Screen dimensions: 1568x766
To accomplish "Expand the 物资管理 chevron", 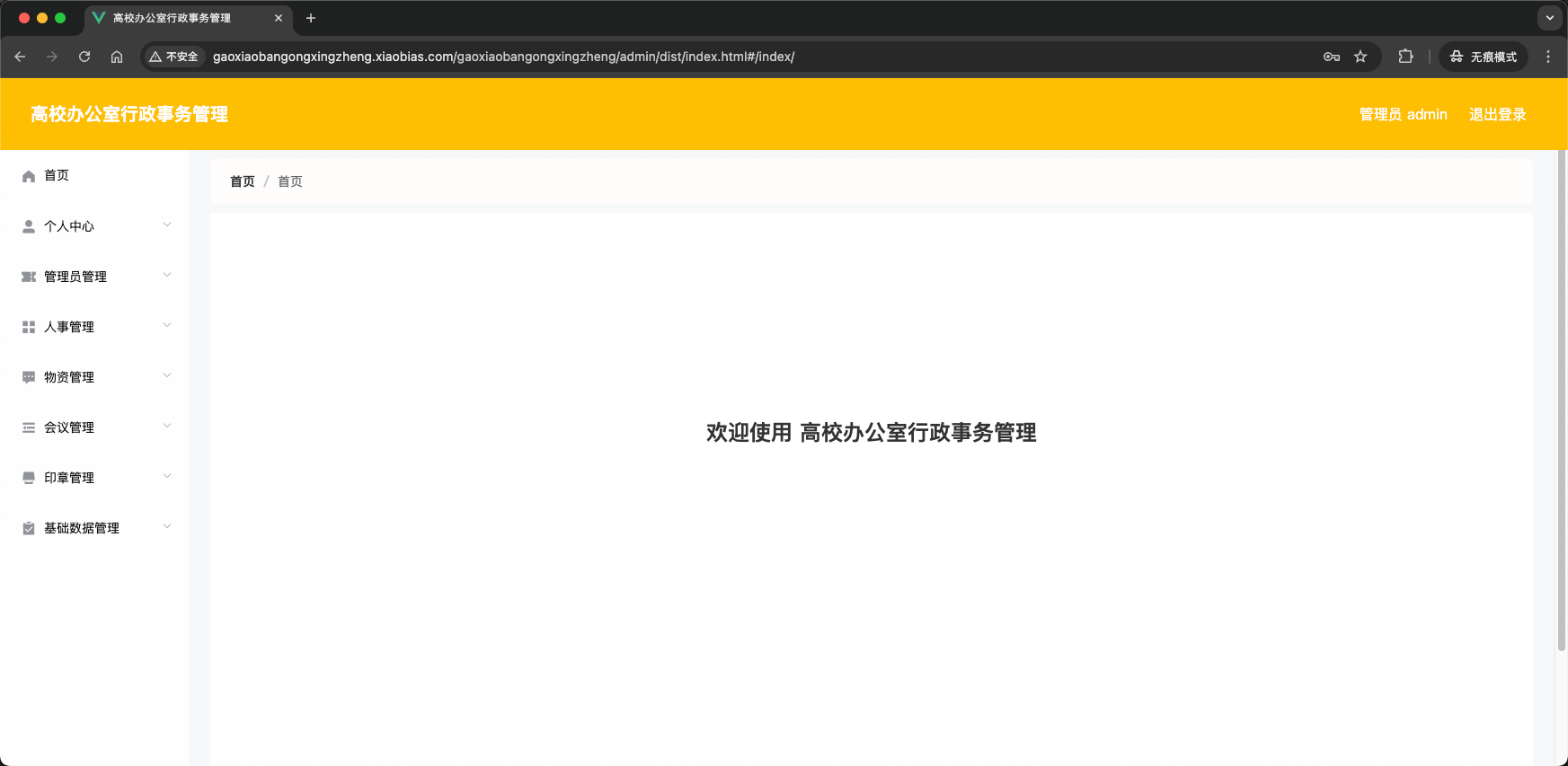I will (167, 375).
